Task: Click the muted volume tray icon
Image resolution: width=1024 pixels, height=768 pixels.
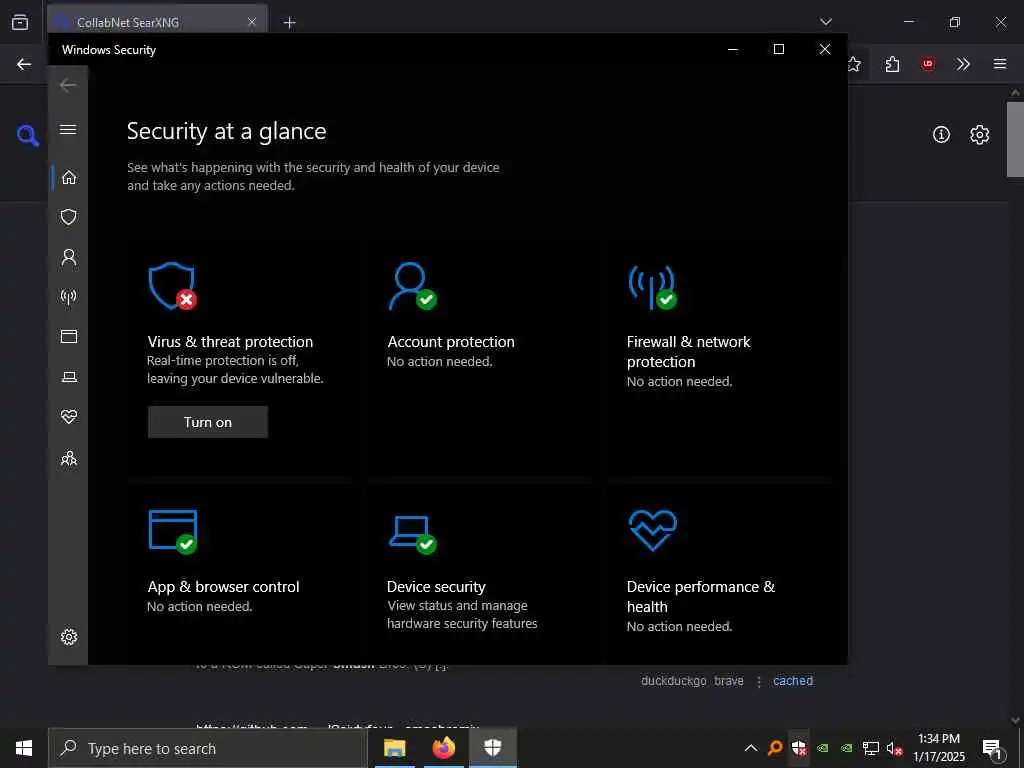Action: pyautogui.click(x=895, y=748)
